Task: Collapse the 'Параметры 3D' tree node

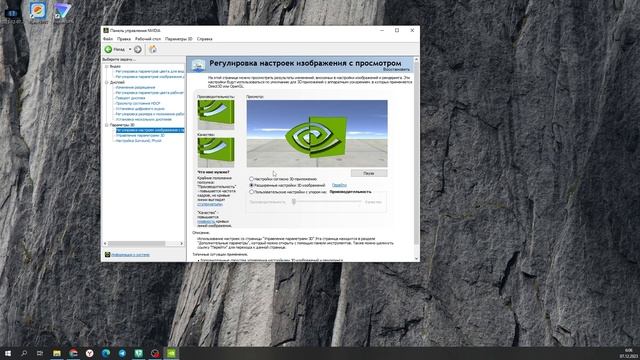Action: (107, 125)
